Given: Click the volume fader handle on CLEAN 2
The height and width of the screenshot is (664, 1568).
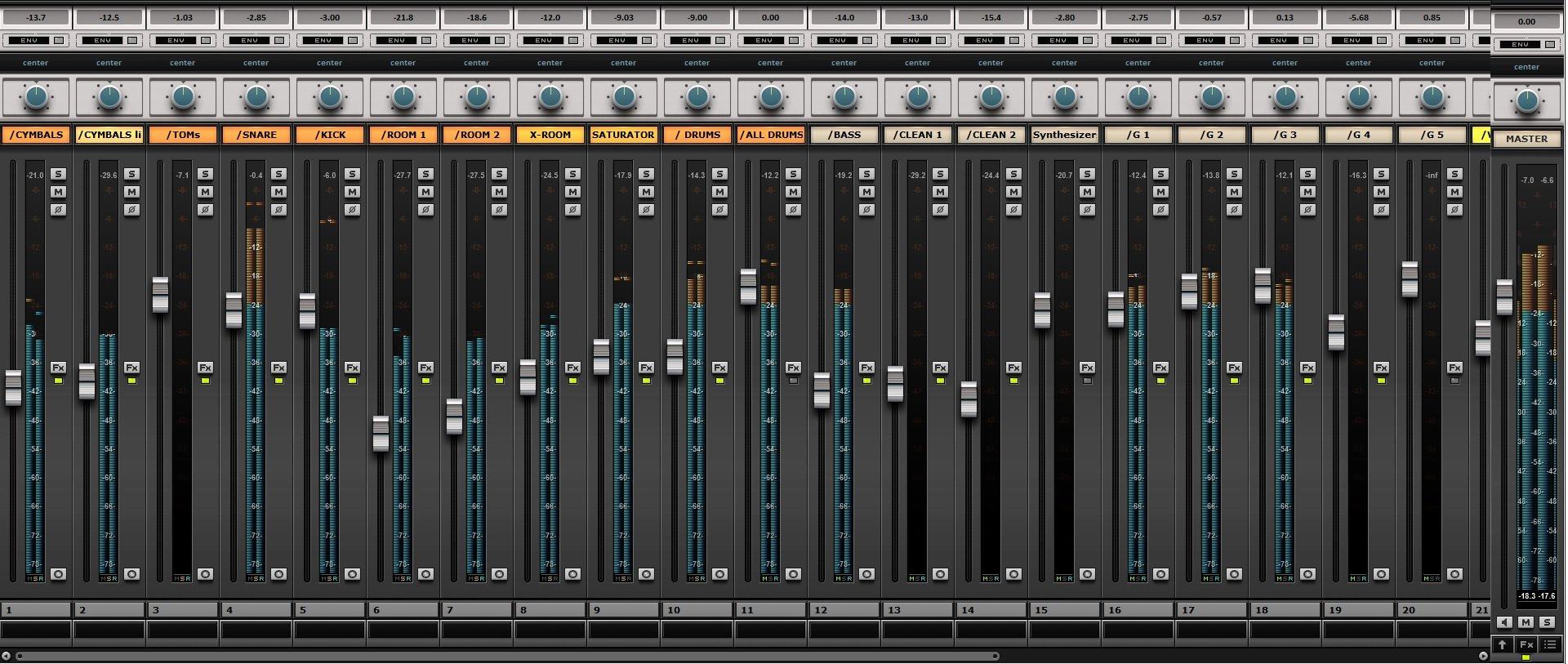Looking at the screenshot, I should [x=969, y=399].
